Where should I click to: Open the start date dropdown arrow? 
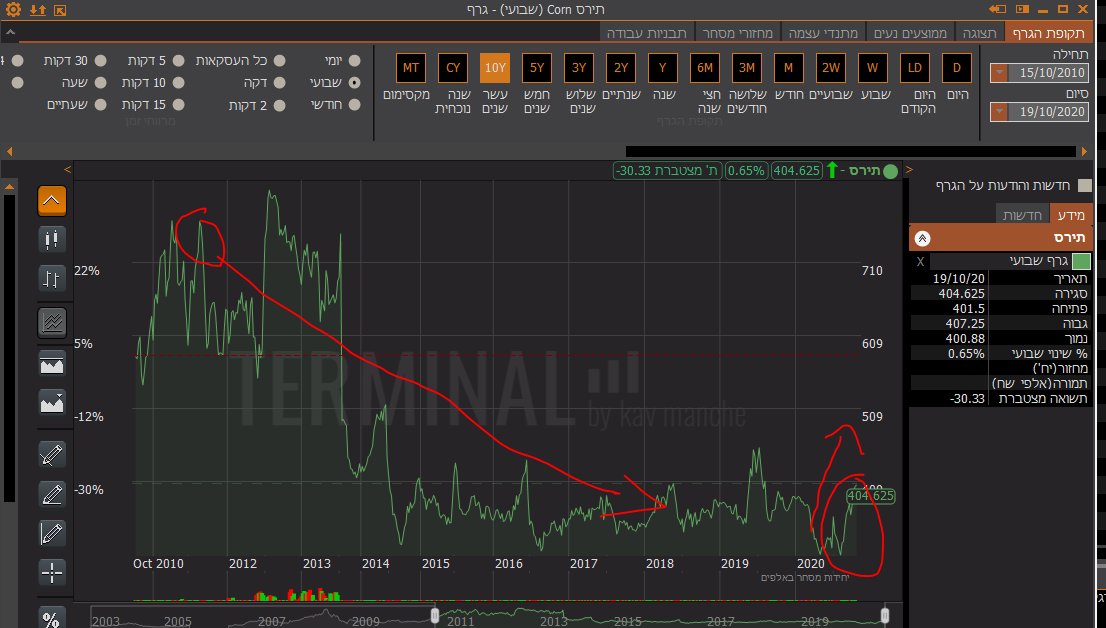[x=999, y=73]
